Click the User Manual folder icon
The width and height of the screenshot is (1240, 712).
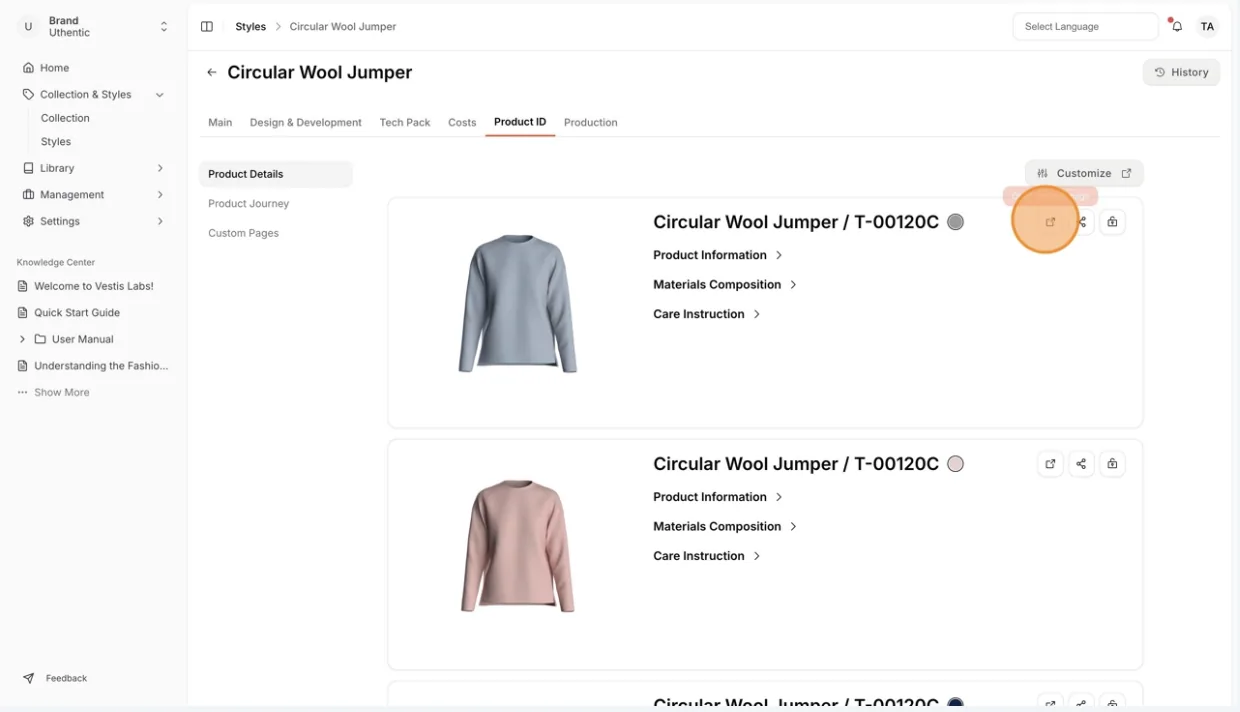41,339
